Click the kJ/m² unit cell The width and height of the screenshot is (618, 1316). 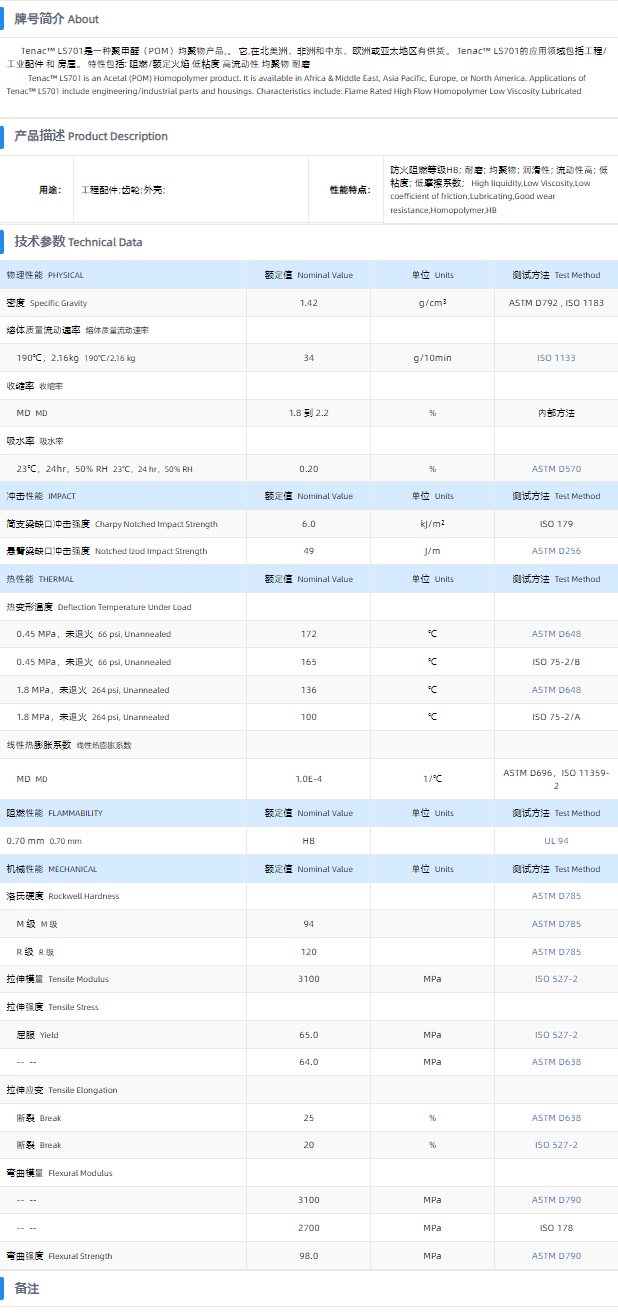coord(432,524)
